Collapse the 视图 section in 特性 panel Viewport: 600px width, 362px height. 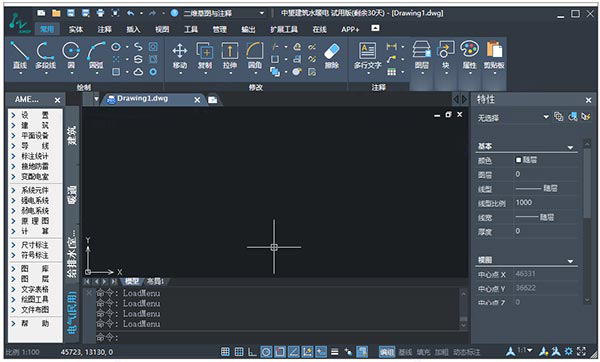pyautogui.click(x=570, y=261)
